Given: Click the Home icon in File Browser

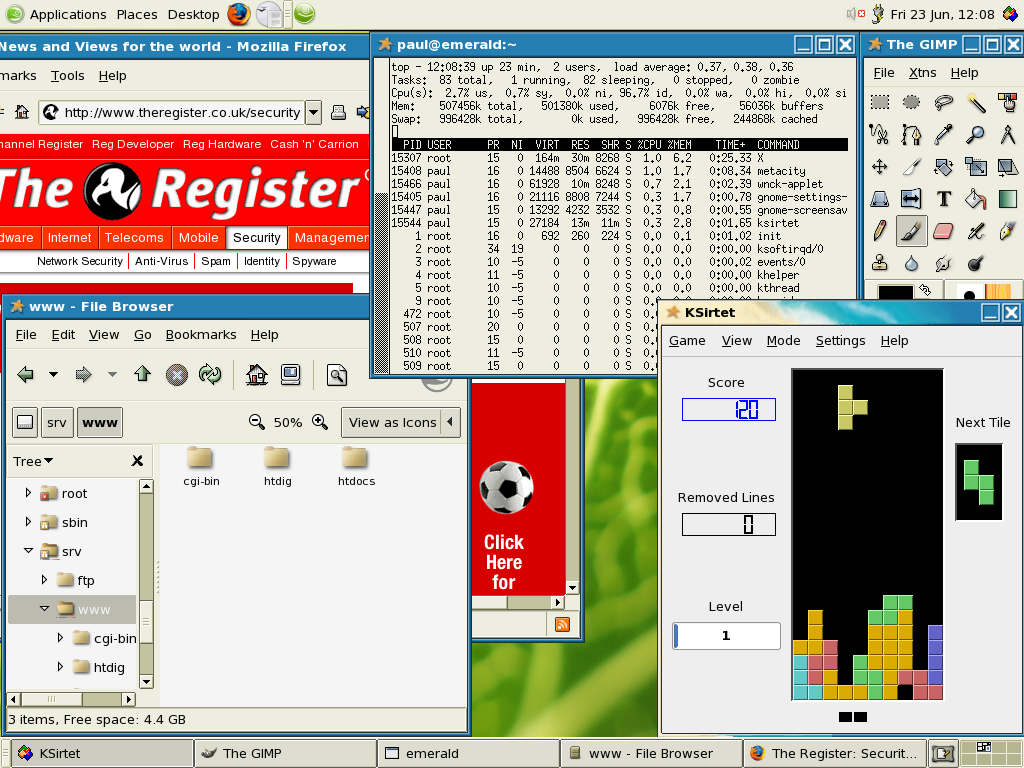Looking at the screenshot, I should (257, 375).
